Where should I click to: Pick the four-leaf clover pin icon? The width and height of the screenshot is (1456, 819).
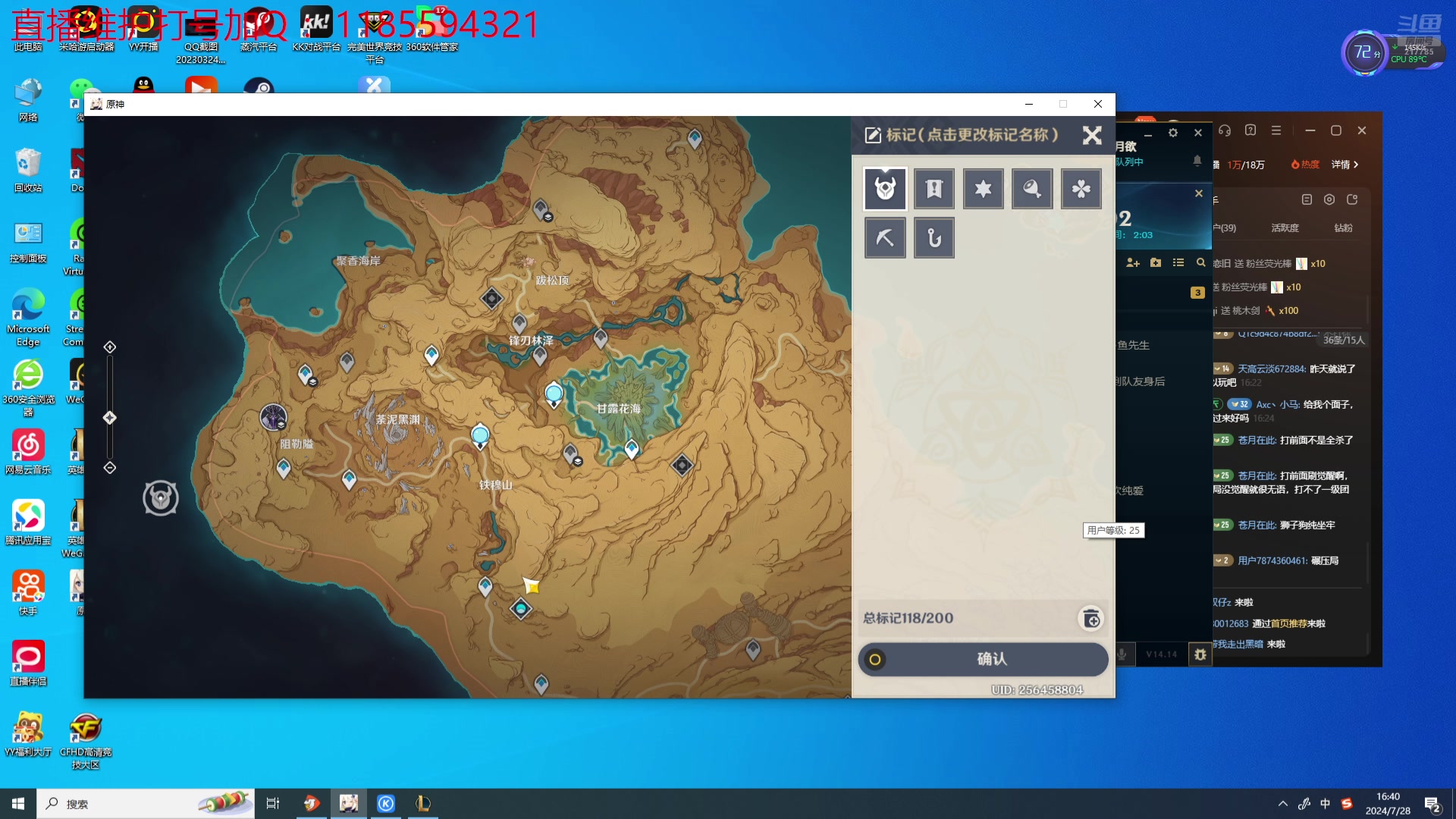tap(1081, 189)
